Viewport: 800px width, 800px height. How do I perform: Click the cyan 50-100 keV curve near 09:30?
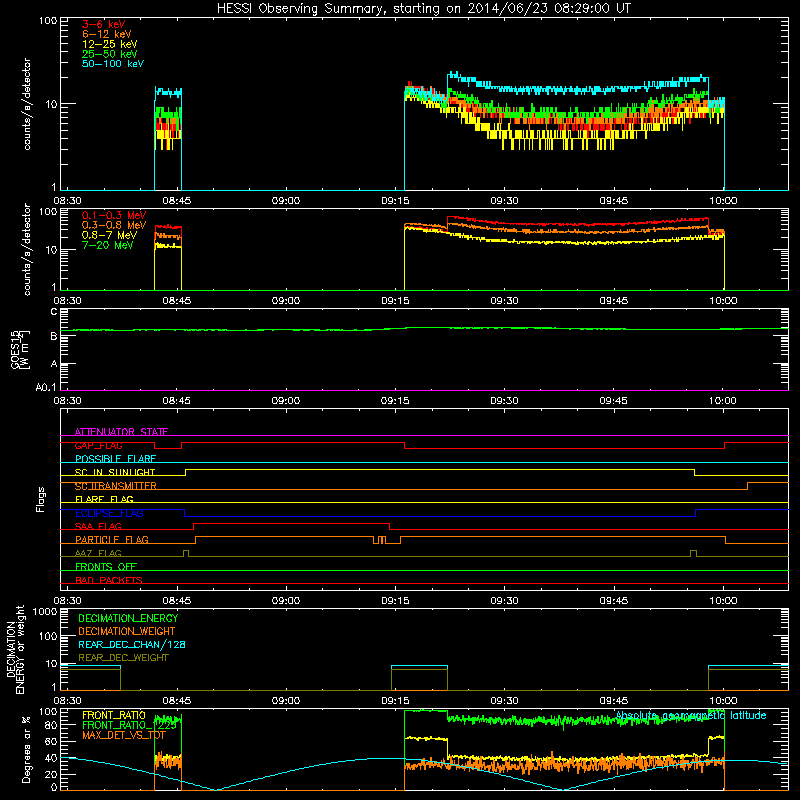point(504,89)
